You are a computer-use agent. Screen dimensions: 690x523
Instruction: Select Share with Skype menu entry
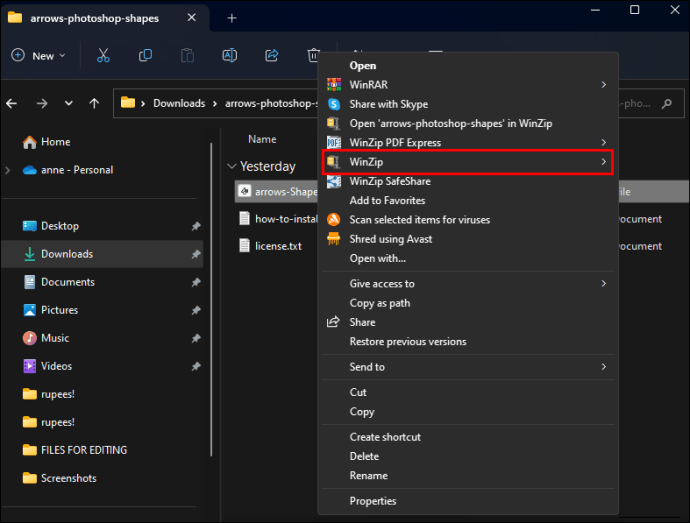tap(388, 104)
